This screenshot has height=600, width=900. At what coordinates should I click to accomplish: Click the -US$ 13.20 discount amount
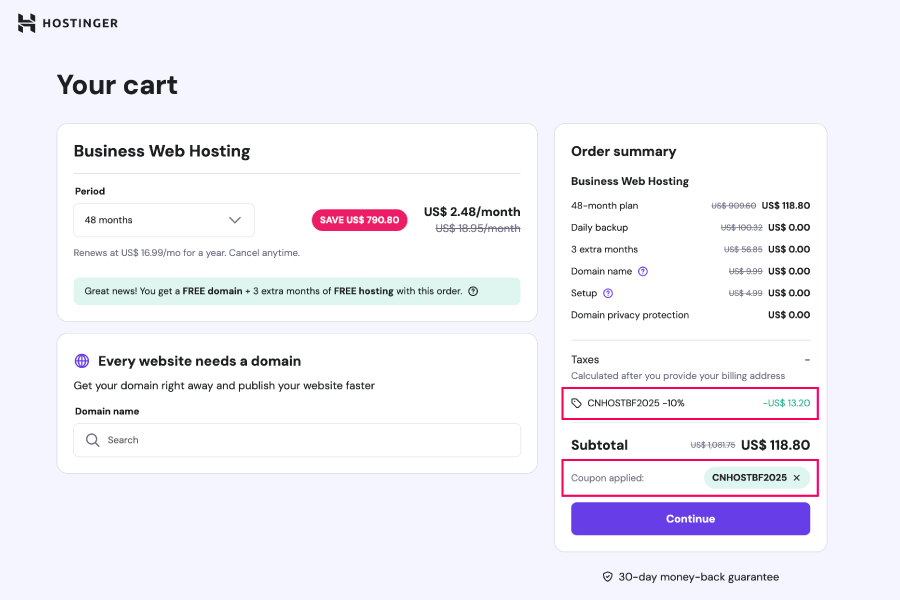click(x=786, y=403)
